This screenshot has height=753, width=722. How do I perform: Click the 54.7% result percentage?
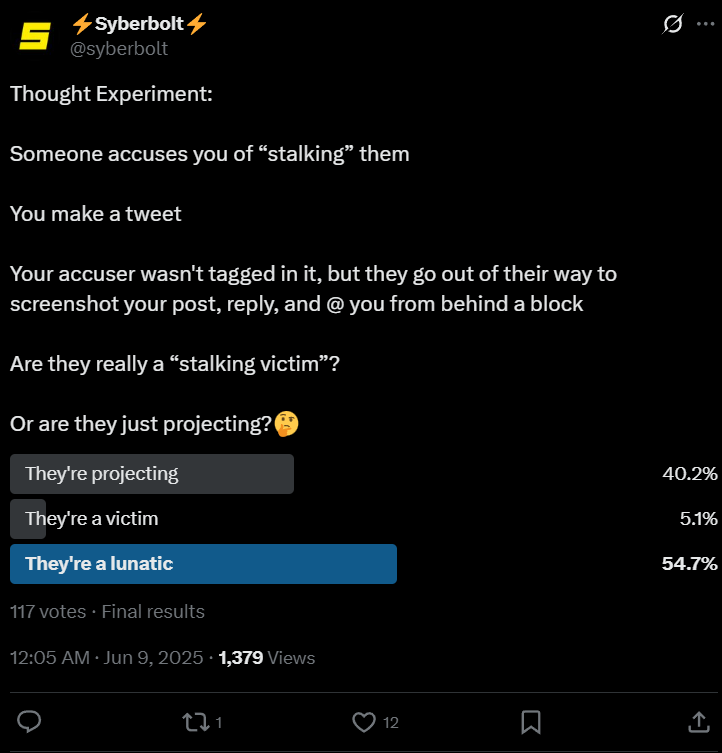point(689,564)
